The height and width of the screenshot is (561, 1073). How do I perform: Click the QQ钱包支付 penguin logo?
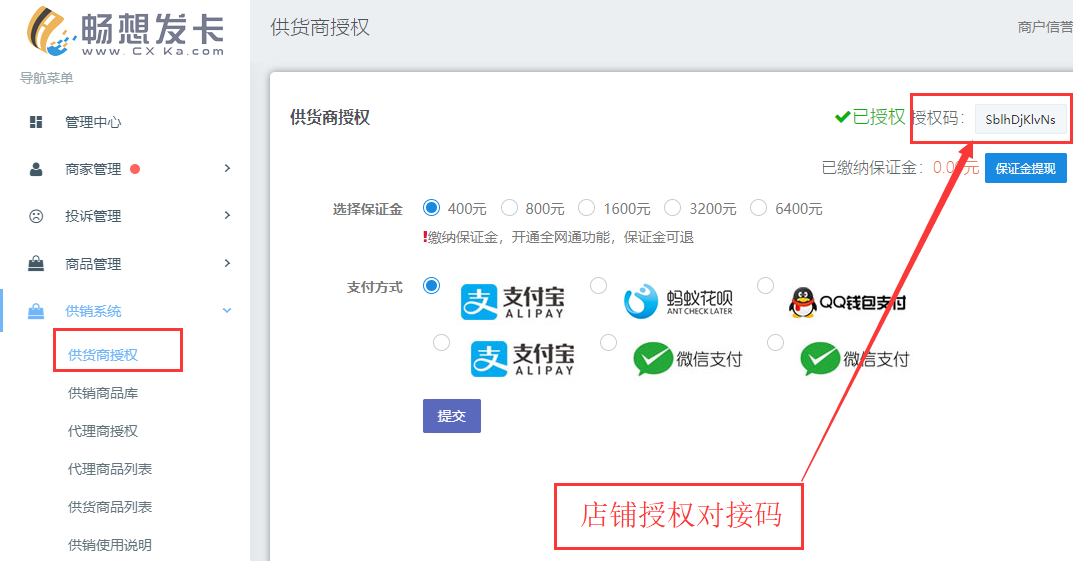point(847,302)
